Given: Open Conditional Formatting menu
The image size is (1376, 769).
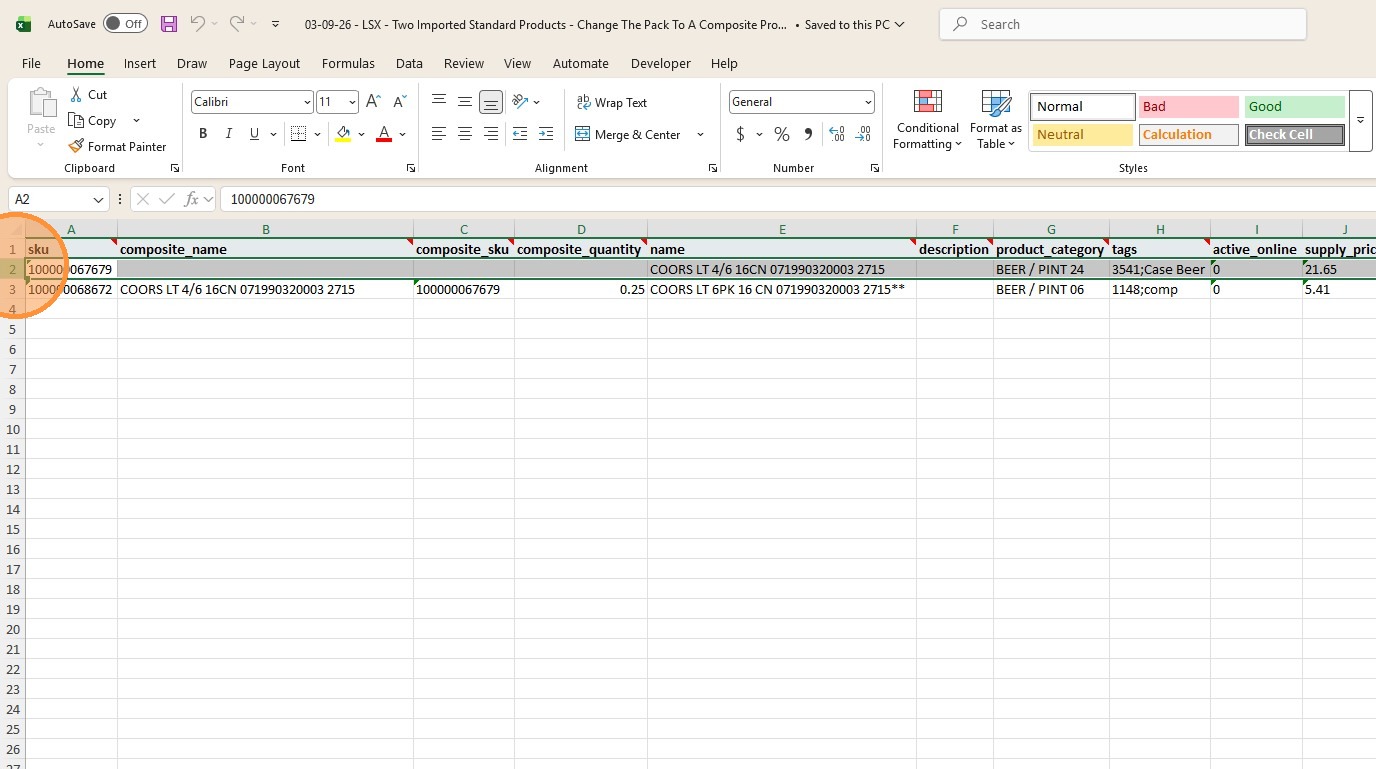Looking at the screenshot, I should [x=928, y=120].
